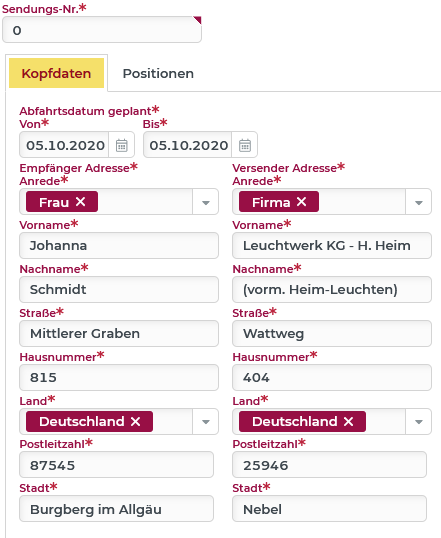Remove the Firma salutation tag

click(301, 202)
